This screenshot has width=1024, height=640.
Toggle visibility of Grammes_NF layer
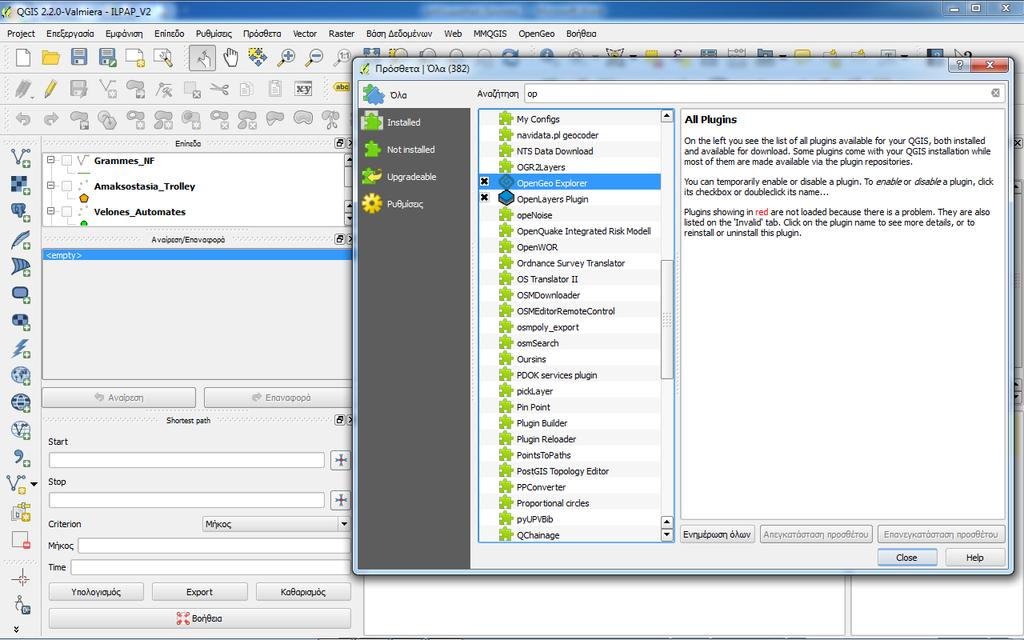tap(67, 161)
